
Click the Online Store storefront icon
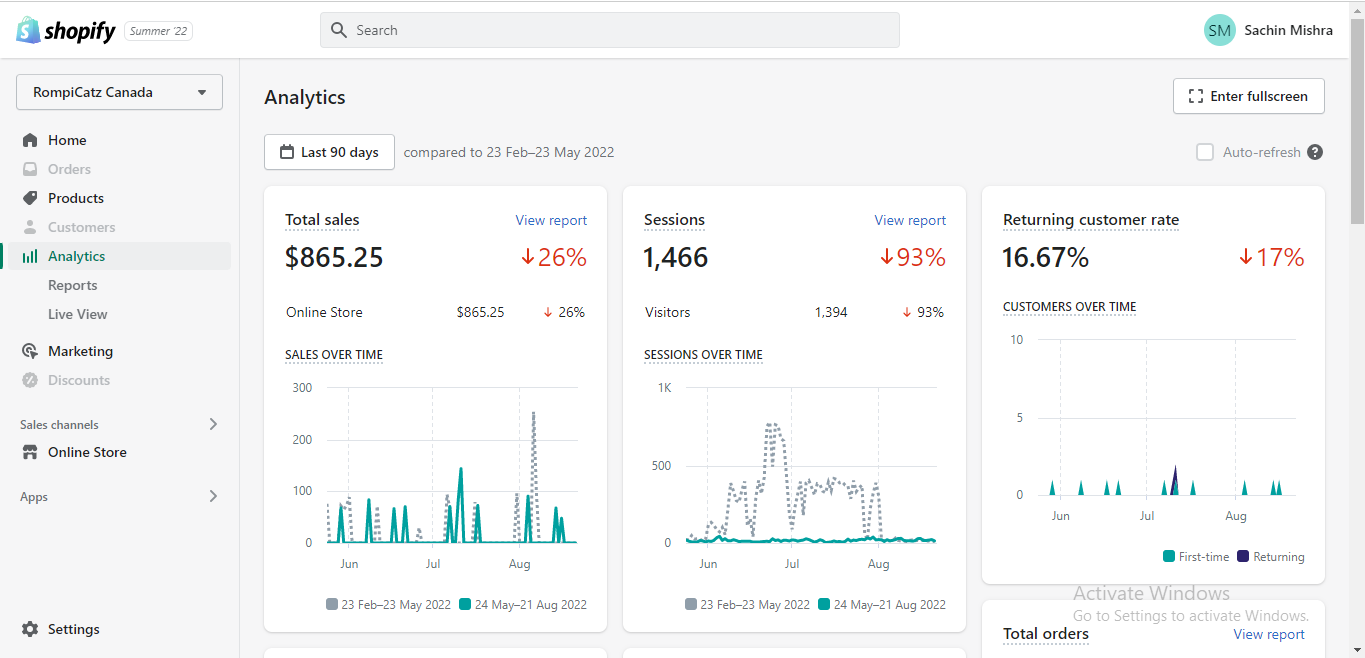tap(30, 452)
